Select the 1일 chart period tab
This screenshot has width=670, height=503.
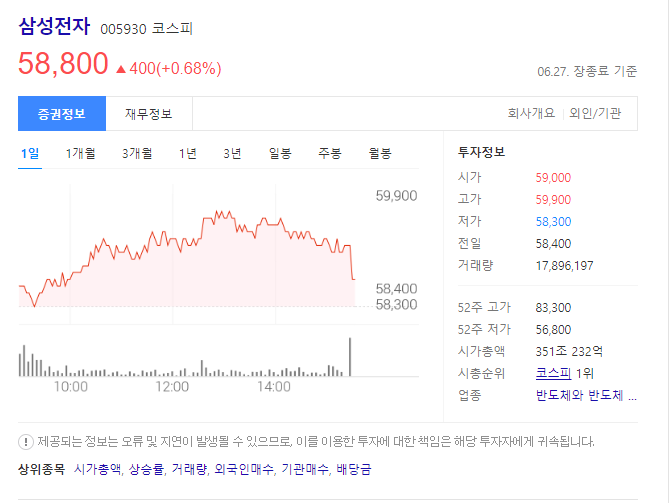(x=30, y=153)
